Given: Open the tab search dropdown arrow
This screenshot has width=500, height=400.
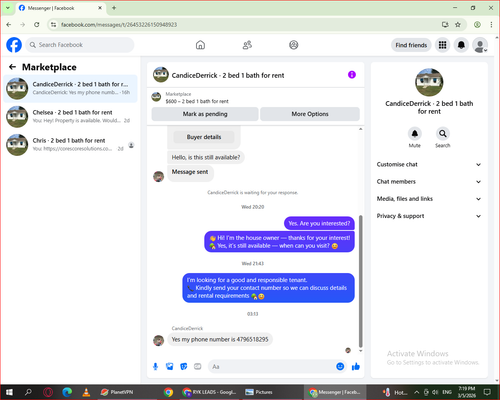Looking at the screenshot, I should point(7,8).
